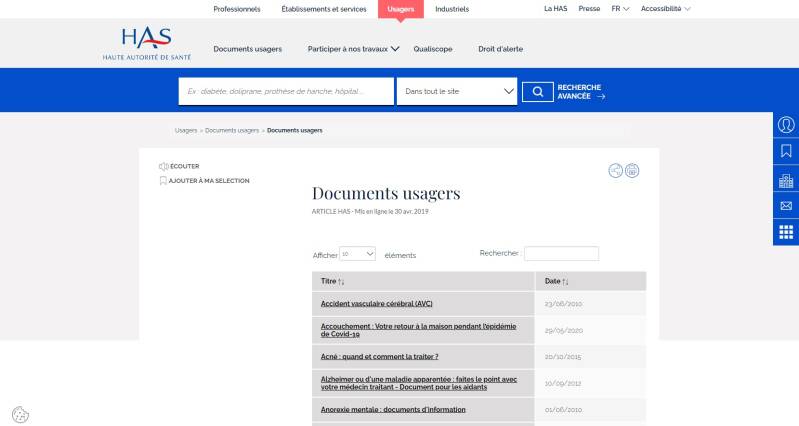The image size is (799, 426).
Task: Open the FR language dropdown
Action: click(x=620, y=9)
